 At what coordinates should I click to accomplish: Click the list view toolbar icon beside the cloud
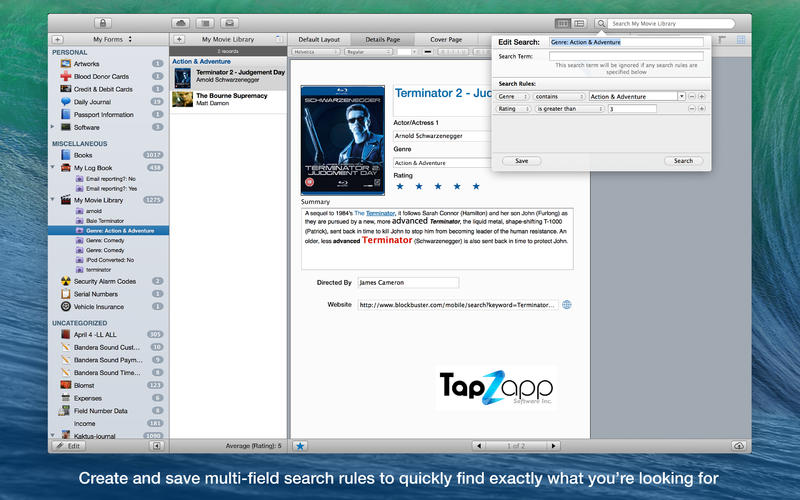pyautogui.click(x=205, y=23)
